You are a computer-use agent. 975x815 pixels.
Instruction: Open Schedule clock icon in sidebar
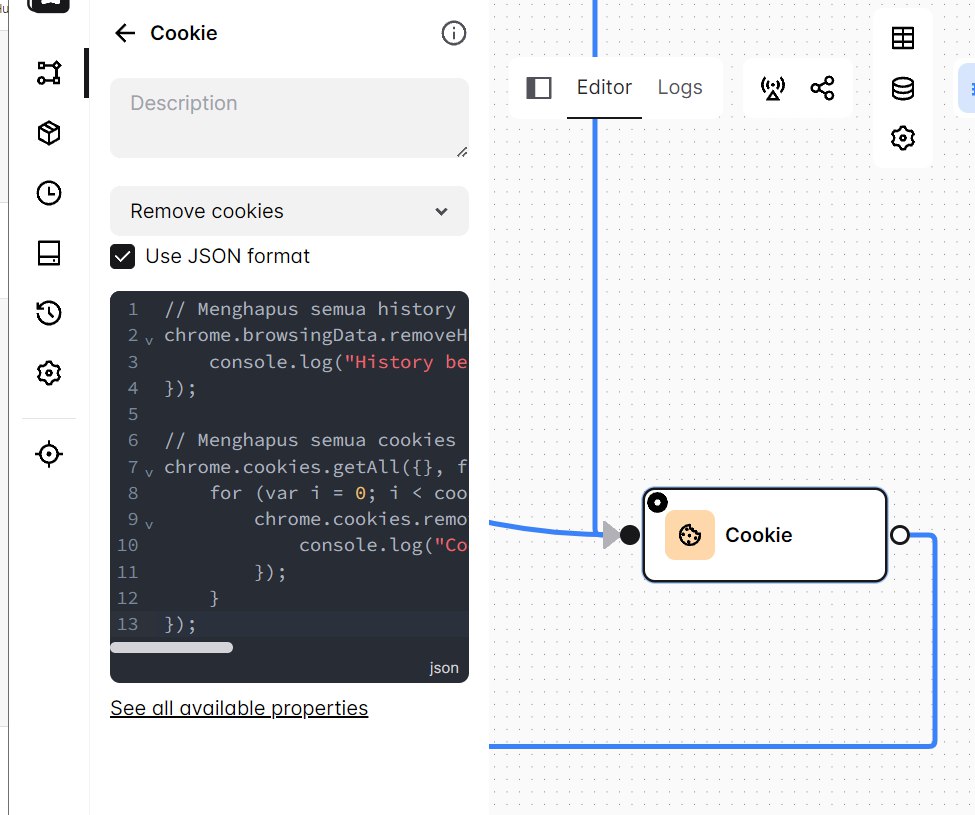tap(49, 193)
